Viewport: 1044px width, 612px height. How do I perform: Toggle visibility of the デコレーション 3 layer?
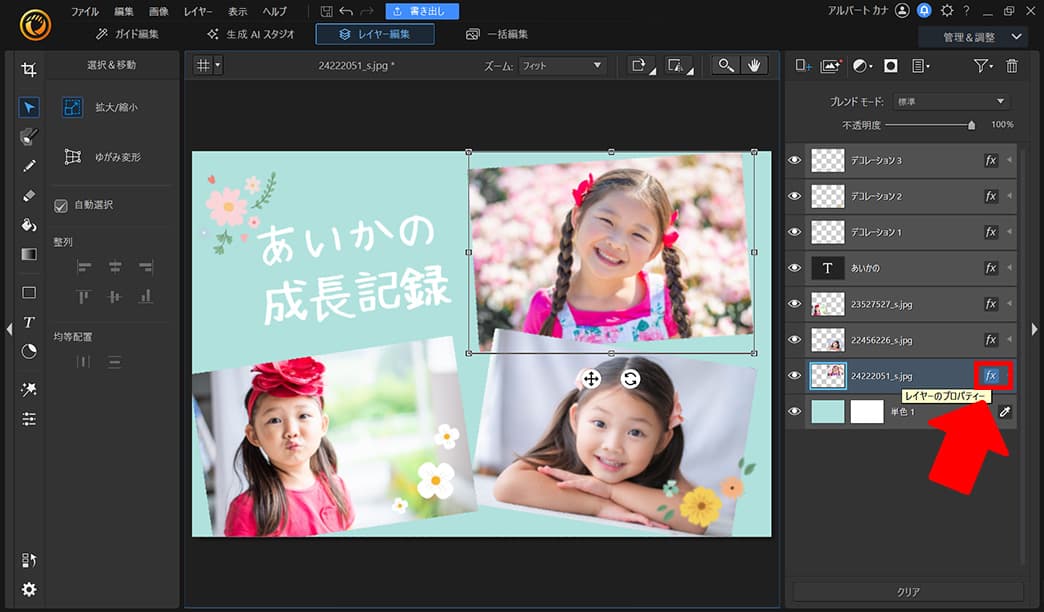(x=795, y=160)
